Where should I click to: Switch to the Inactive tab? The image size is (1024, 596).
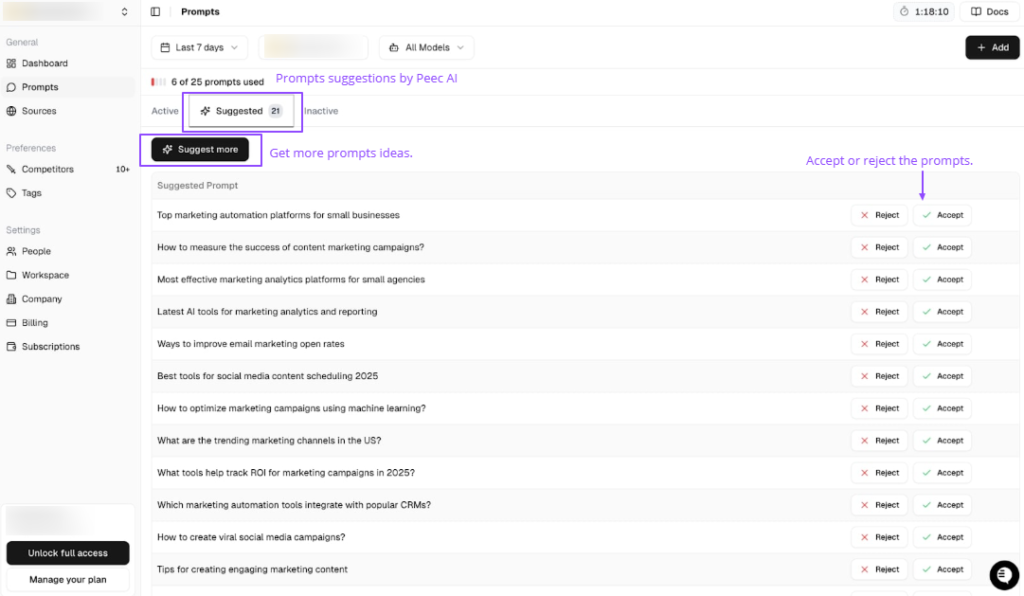pos(321,111)
